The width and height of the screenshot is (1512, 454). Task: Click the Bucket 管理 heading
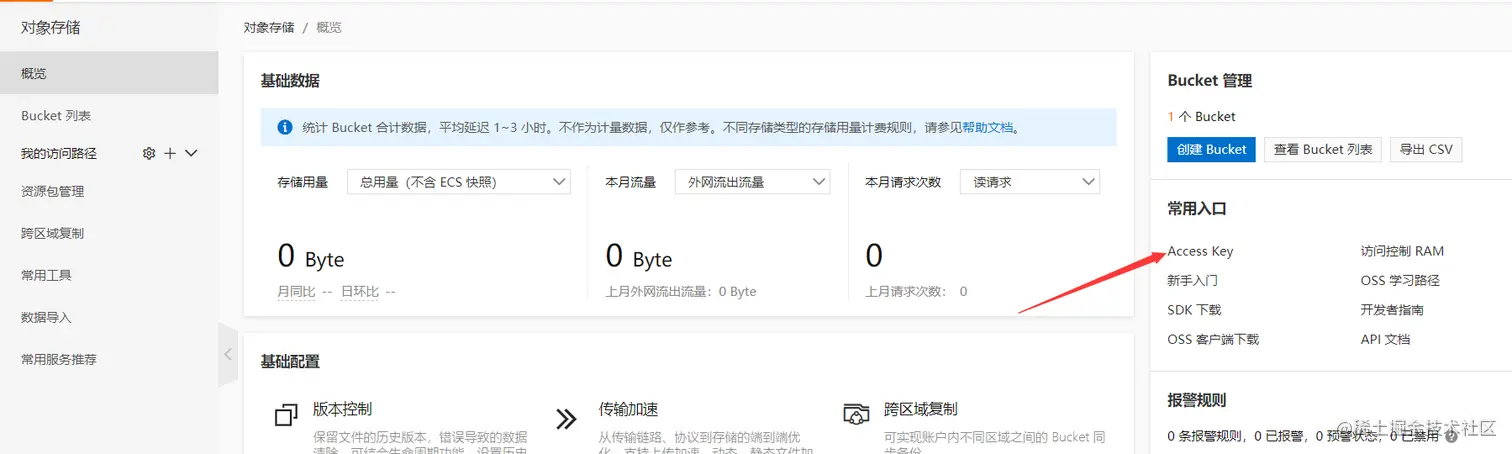tap(1210, 81)
